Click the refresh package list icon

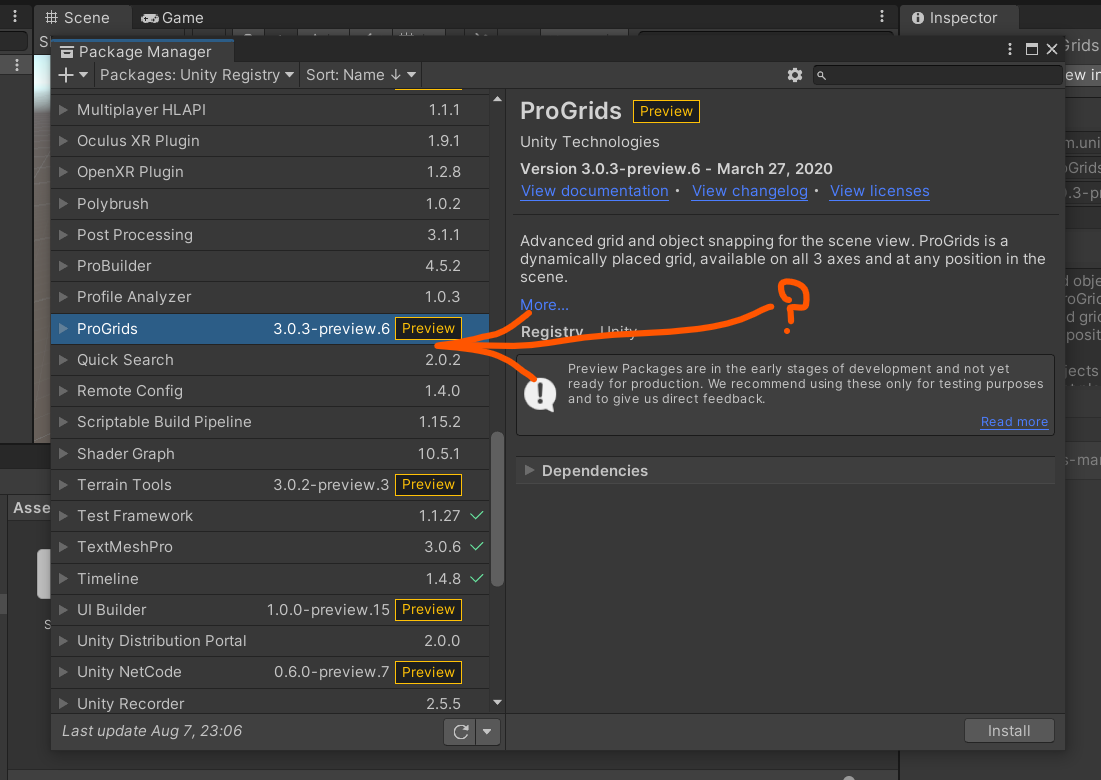pyautogui.click(x=461, y=732)
